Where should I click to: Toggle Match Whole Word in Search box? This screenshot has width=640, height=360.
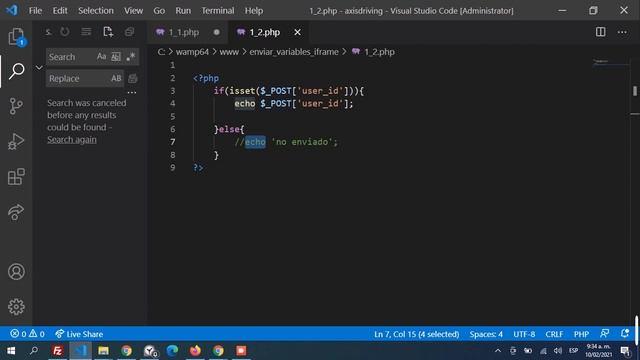tap(116, 57)
